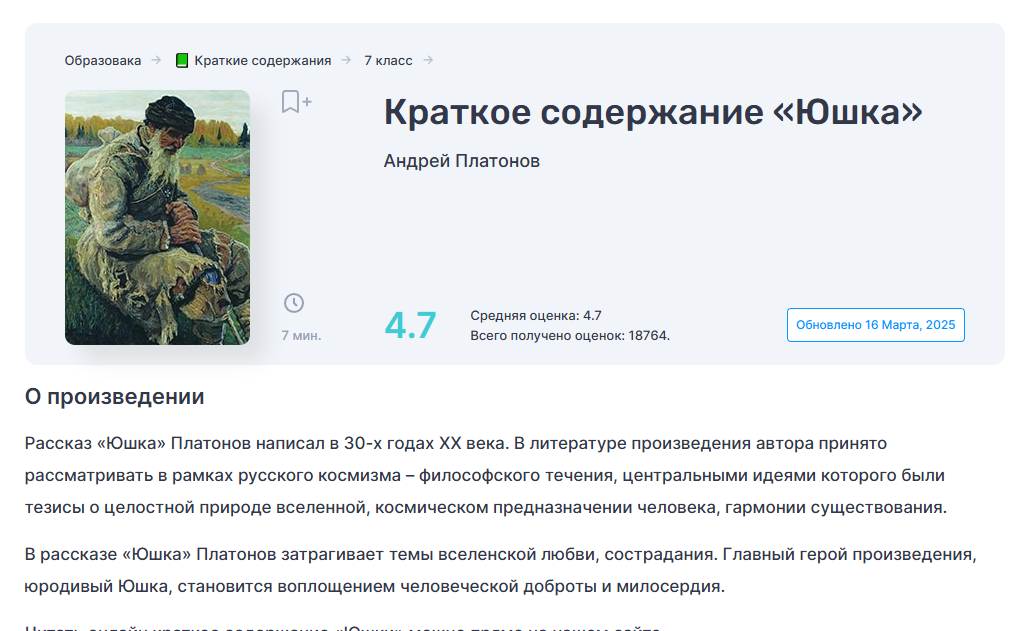This screenshot has width=1010, height=631.
Task: Add page to bookmarks with bookmark icon
Action: pos(296,102)
